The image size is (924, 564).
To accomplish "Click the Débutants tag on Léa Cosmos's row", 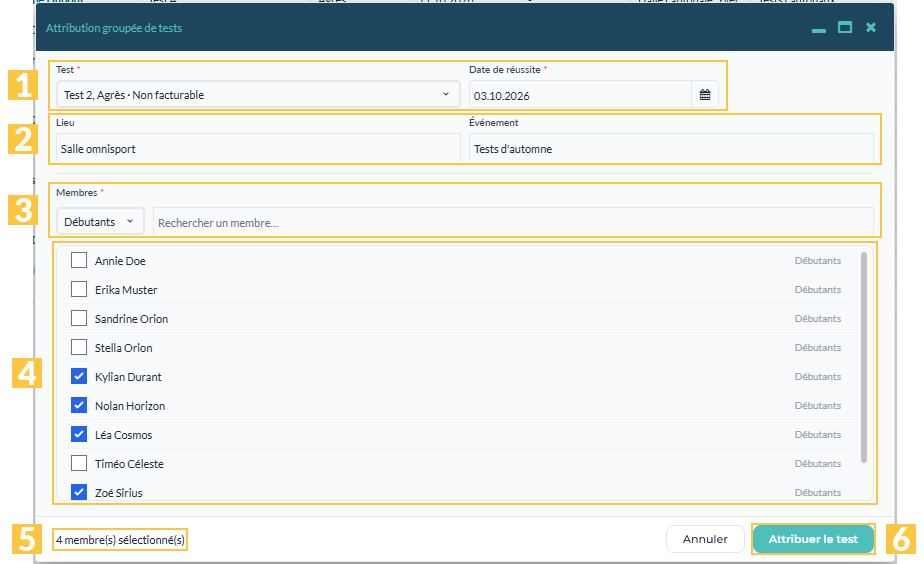I will pyautogui.click(x=818, y=434).
